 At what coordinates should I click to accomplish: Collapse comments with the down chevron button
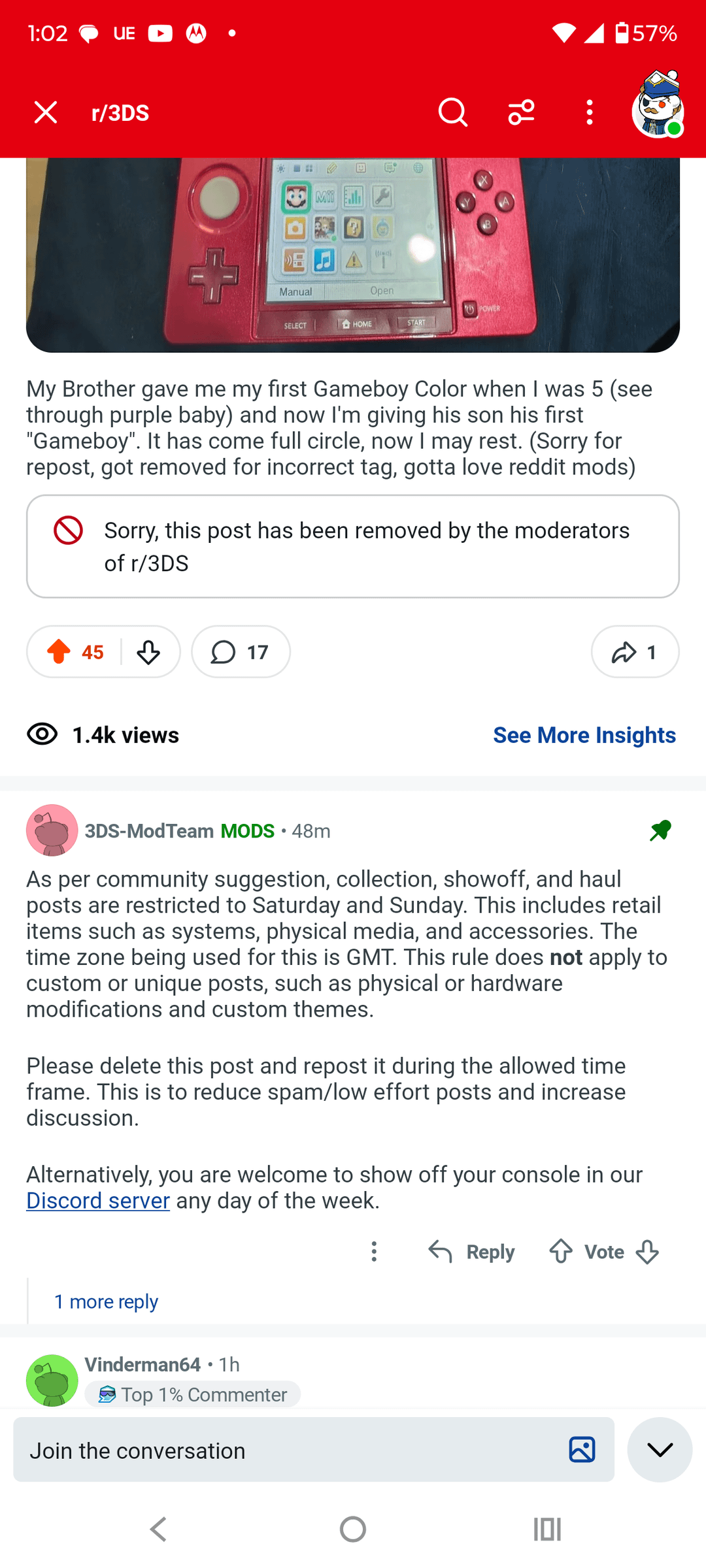(x=660, y=1450)
